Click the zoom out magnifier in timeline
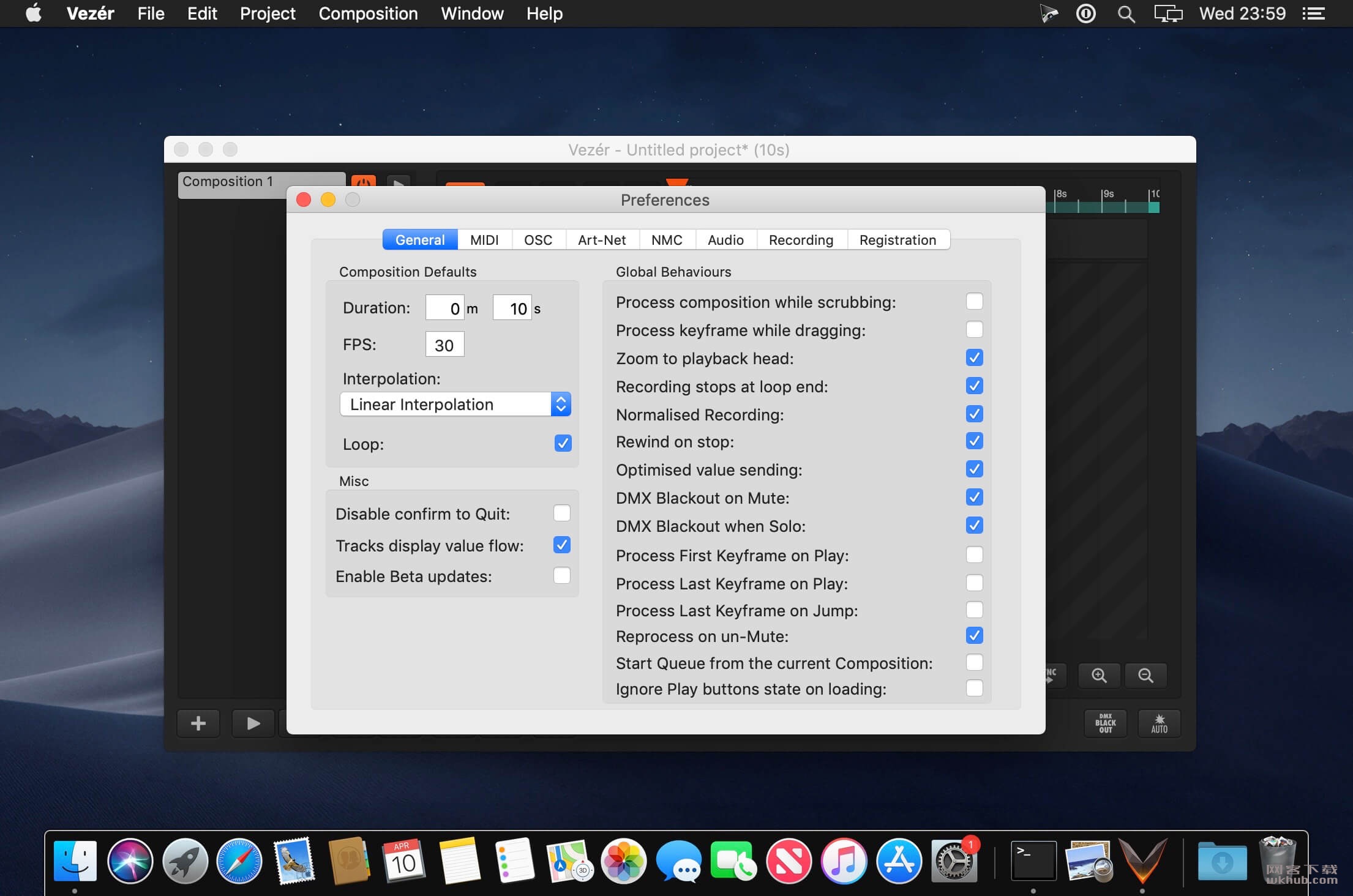This screenshot has width=1353, height=896. 1145,675
